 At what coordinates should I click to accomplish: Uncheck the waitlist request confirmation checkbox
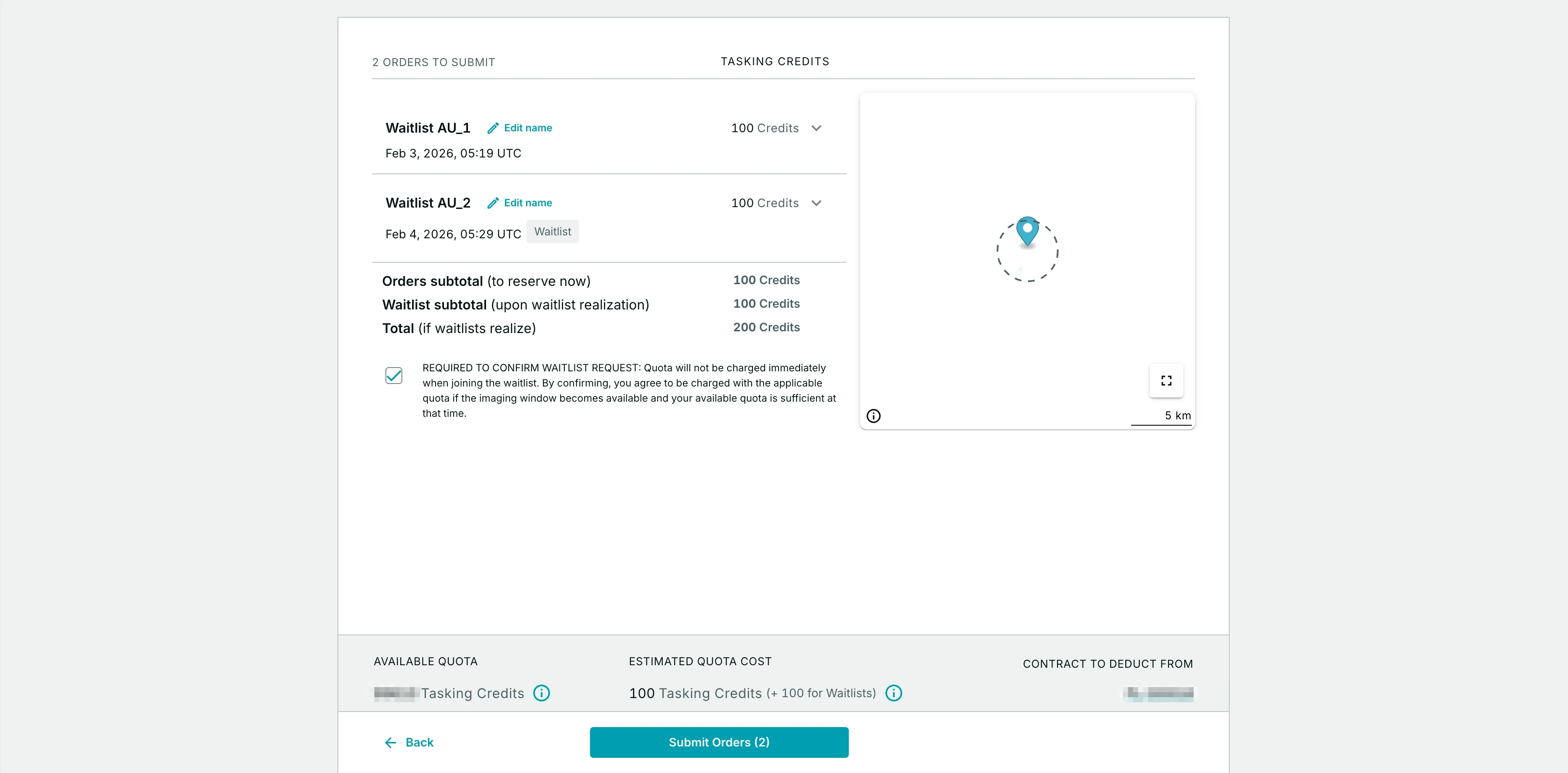click(x=394, y=376)
